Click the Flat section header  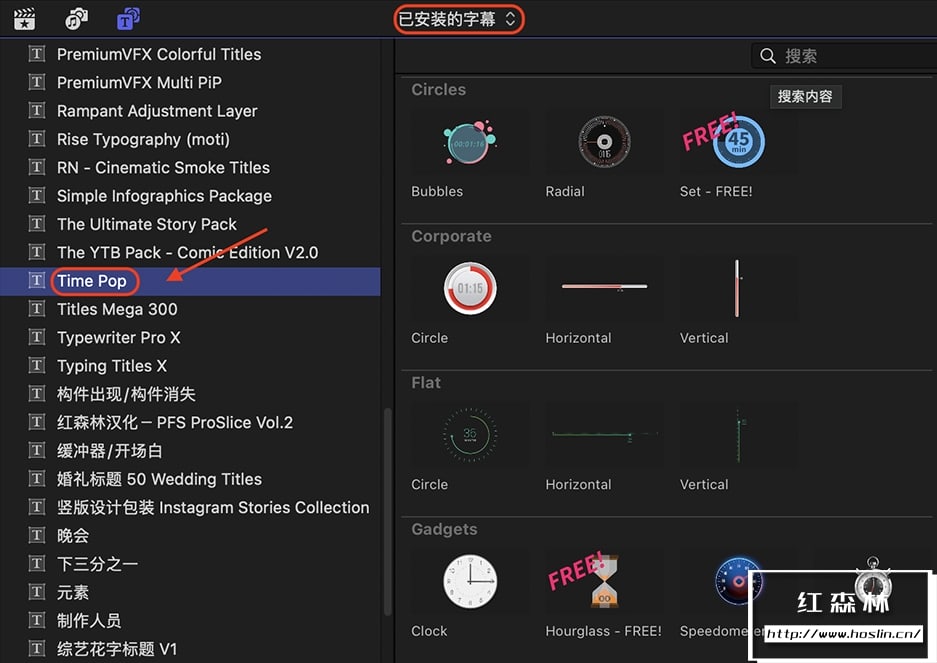426,383
